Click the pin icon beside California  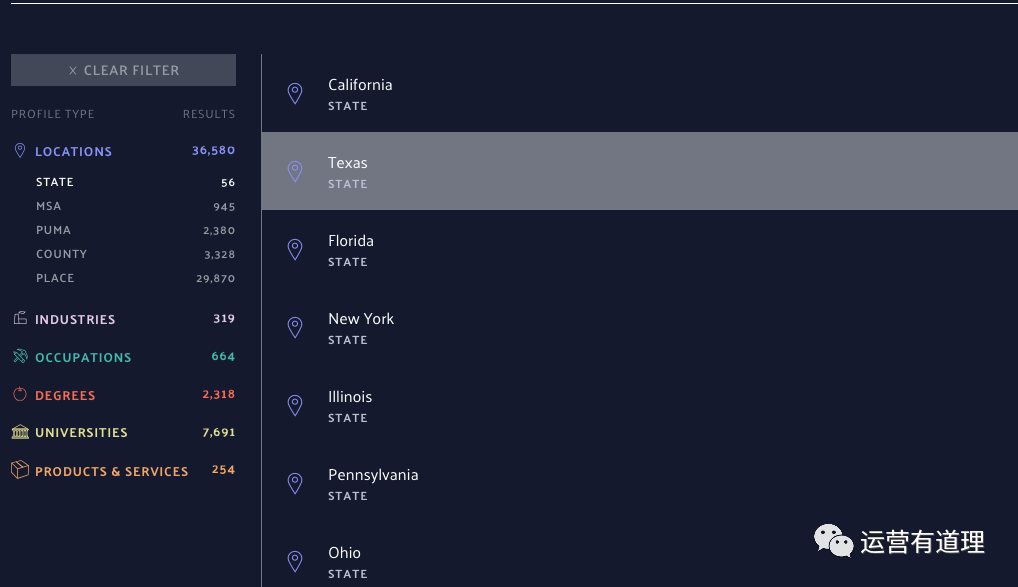295,94
